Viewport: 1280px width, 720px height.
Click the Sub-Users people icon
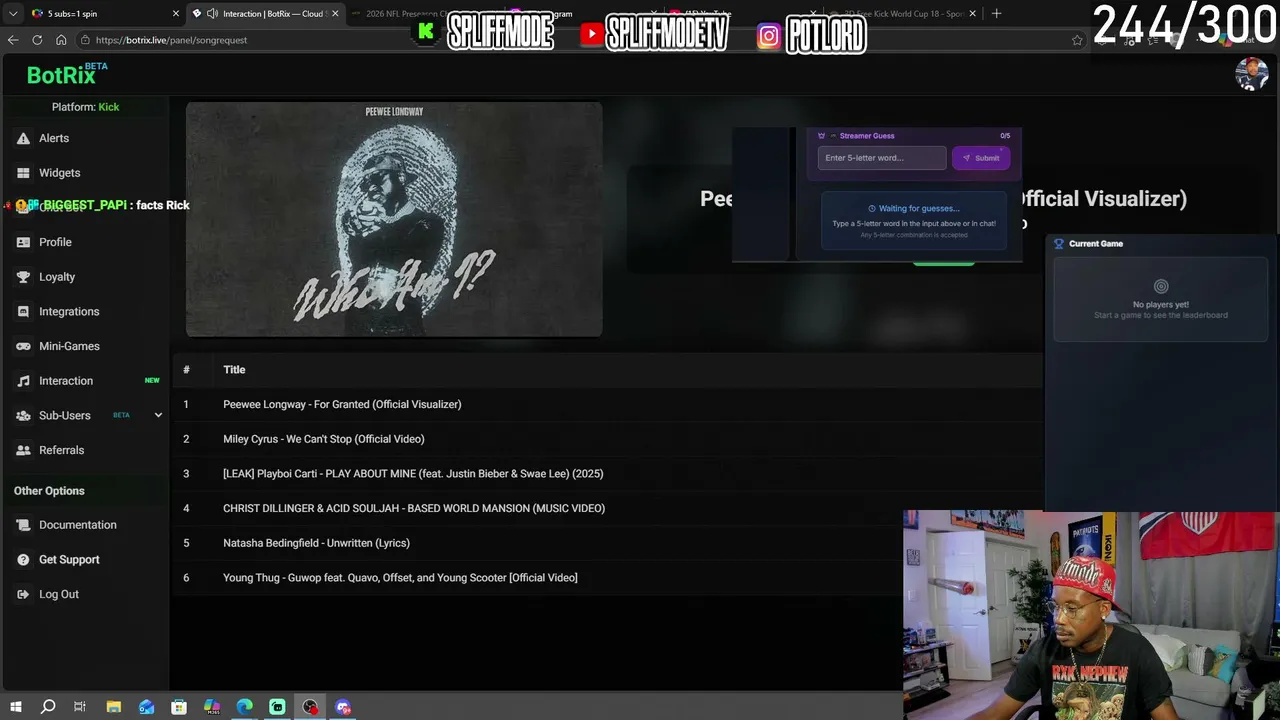[23, 416]
